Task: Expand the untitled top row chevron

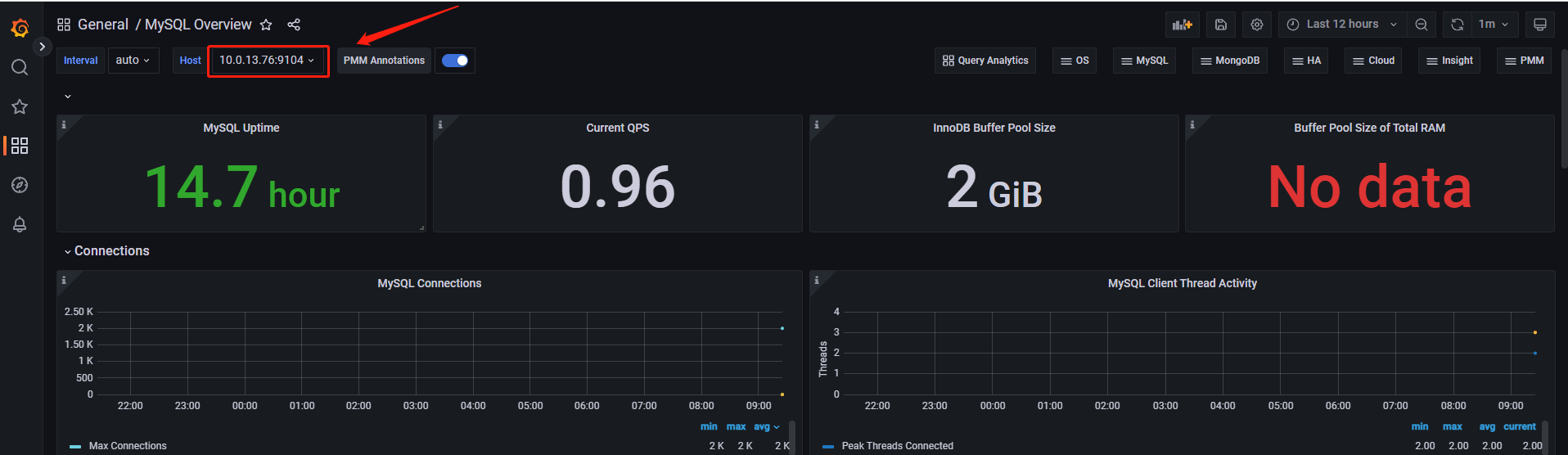Action: [68, 97]
